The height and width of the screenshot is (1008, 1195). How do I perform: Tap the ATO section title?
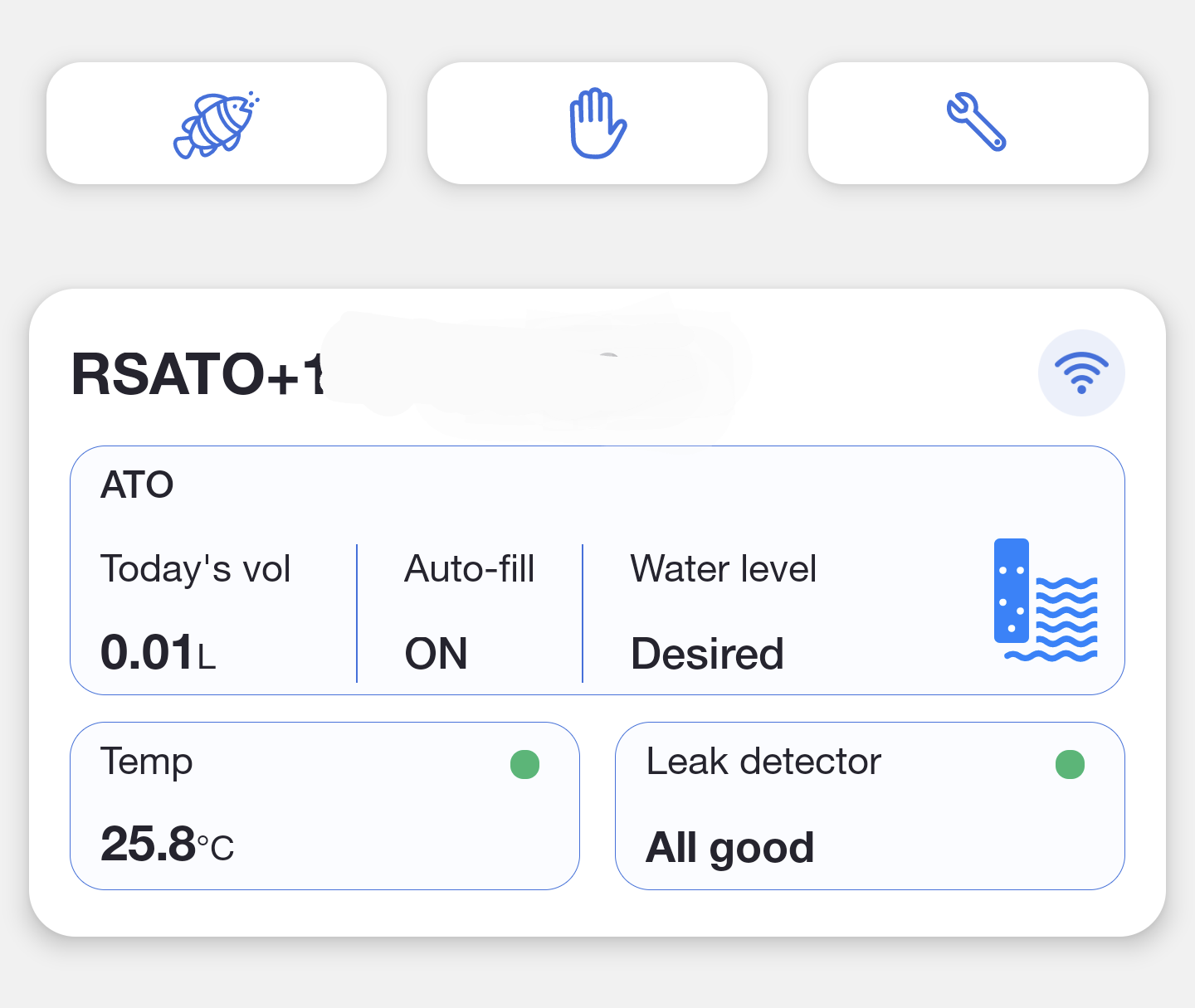[x=137, y=485]
